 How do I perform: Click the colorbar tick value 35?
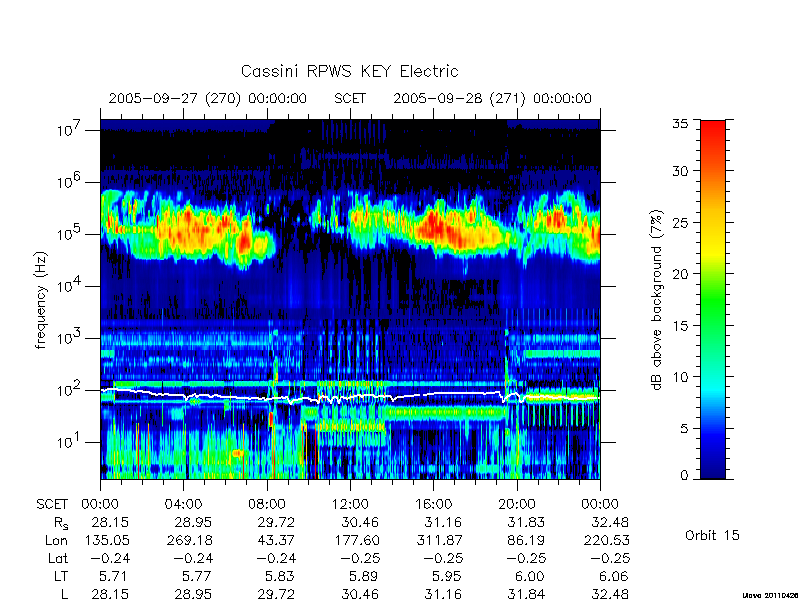(x=680, y=124)
